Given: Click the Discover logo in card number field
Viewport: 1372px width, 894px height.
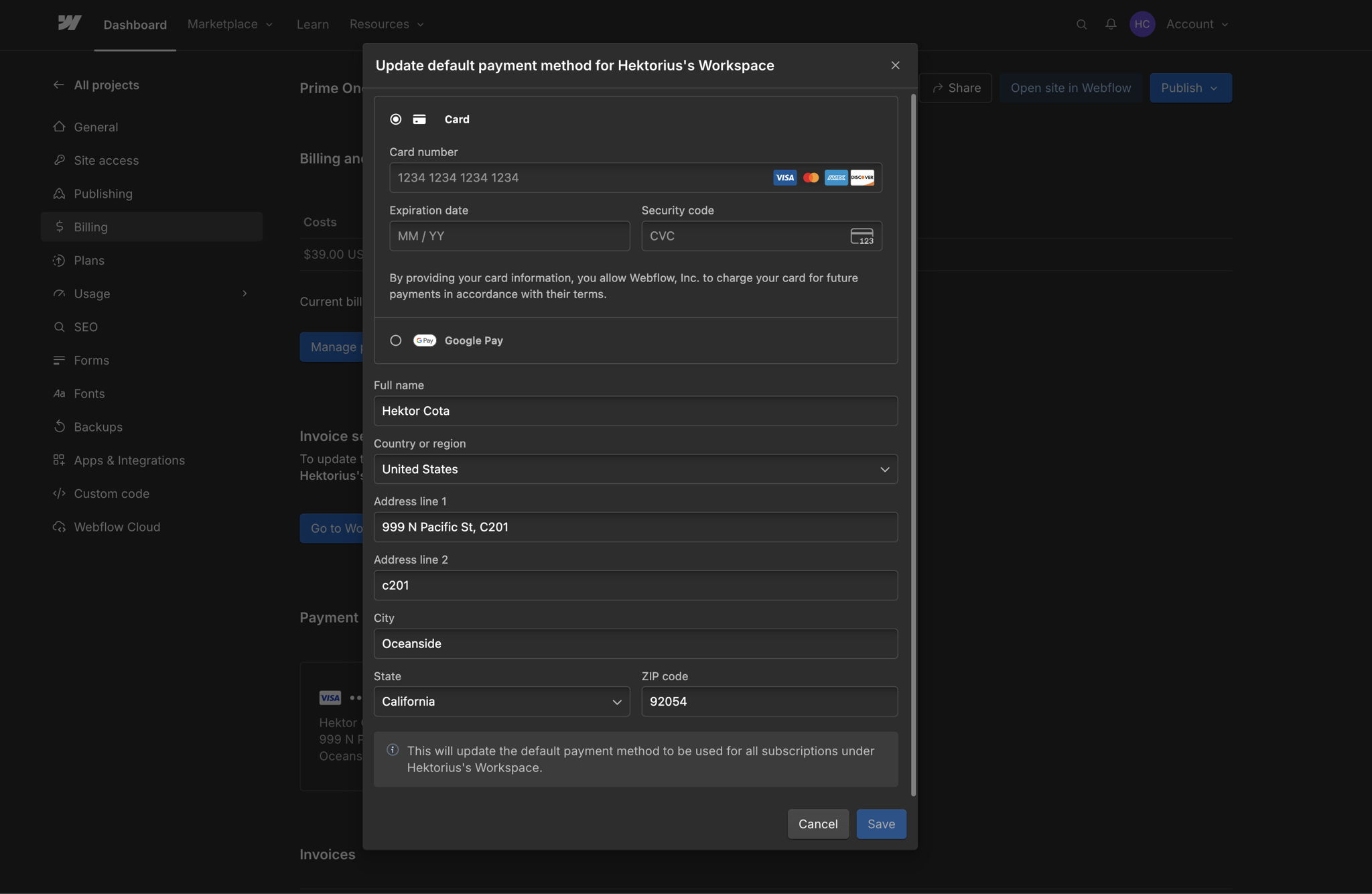Looking at the screenshot, I should tap(862, 178).
